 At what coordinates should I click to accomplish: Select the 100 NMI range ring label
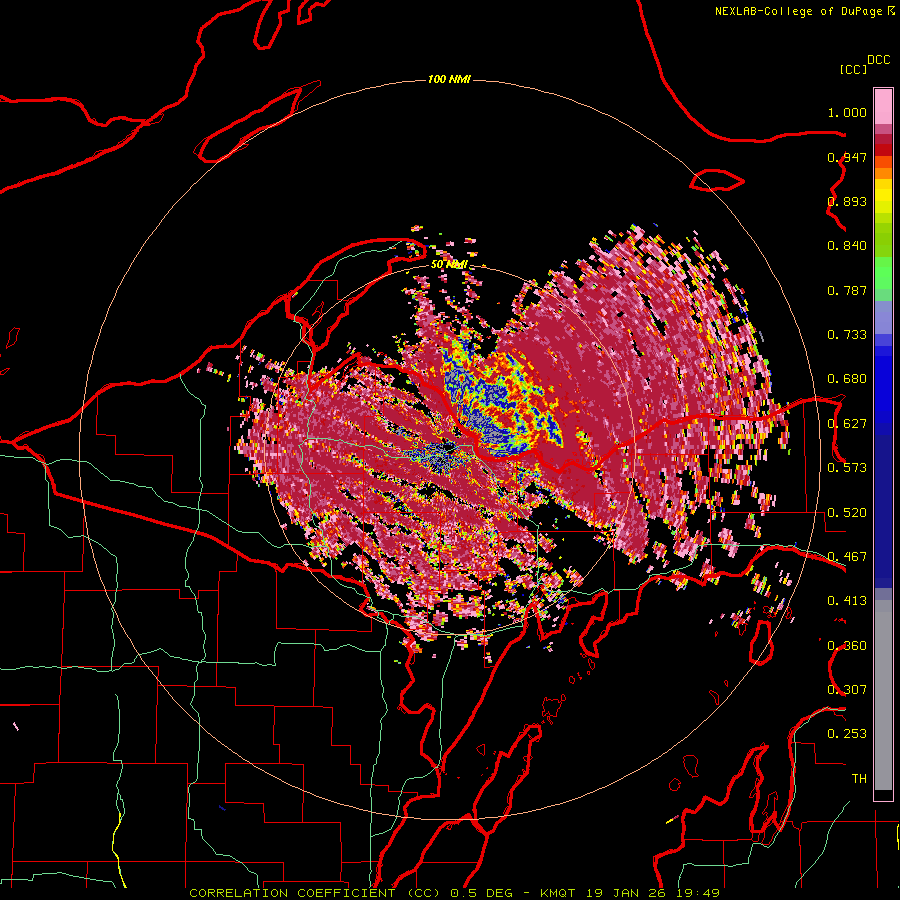tap(449, 79)
